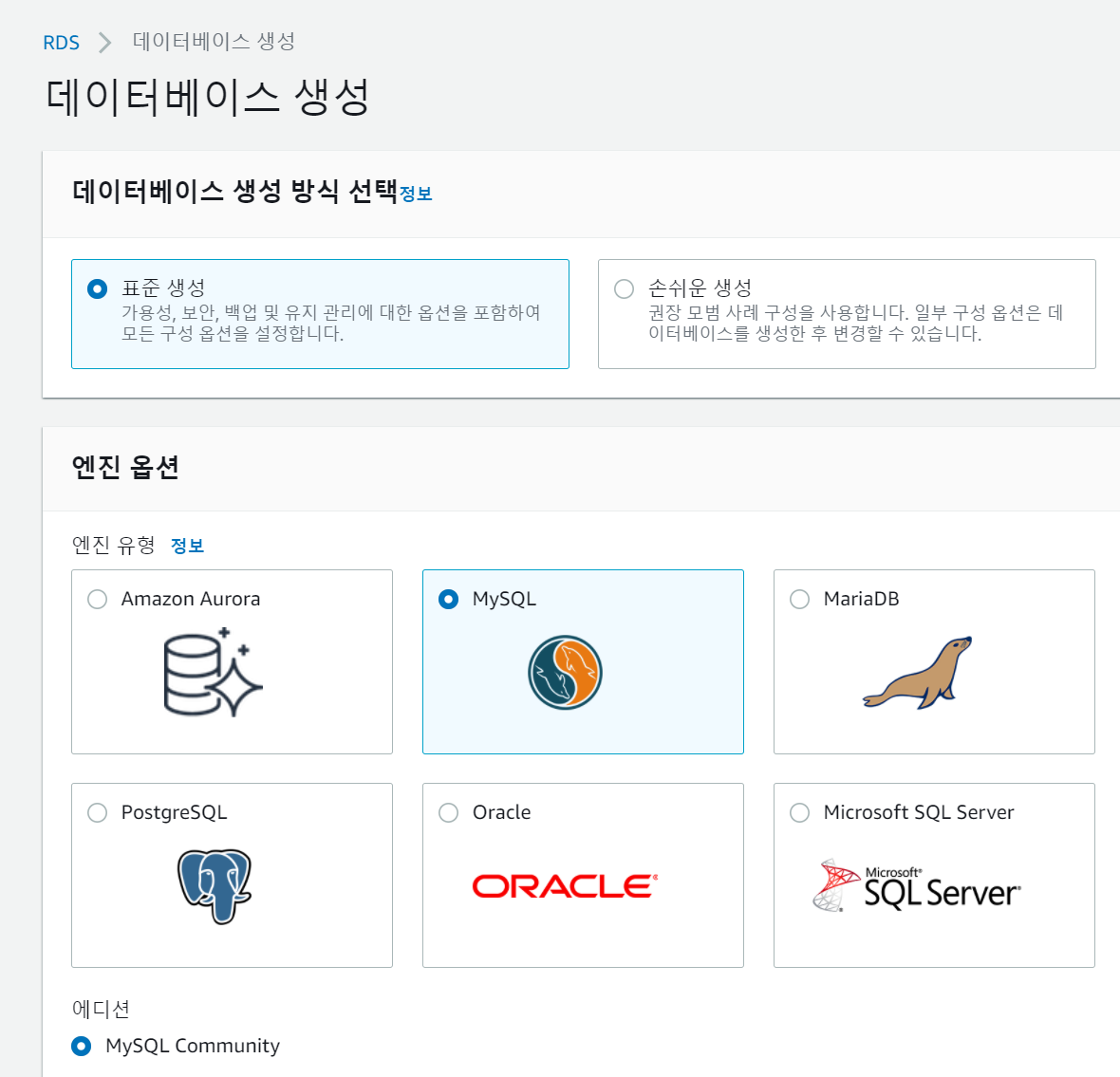Select the MySQL Community edition radio
Screen dimensions: 1120x1077
click(x=82, y=1047)
